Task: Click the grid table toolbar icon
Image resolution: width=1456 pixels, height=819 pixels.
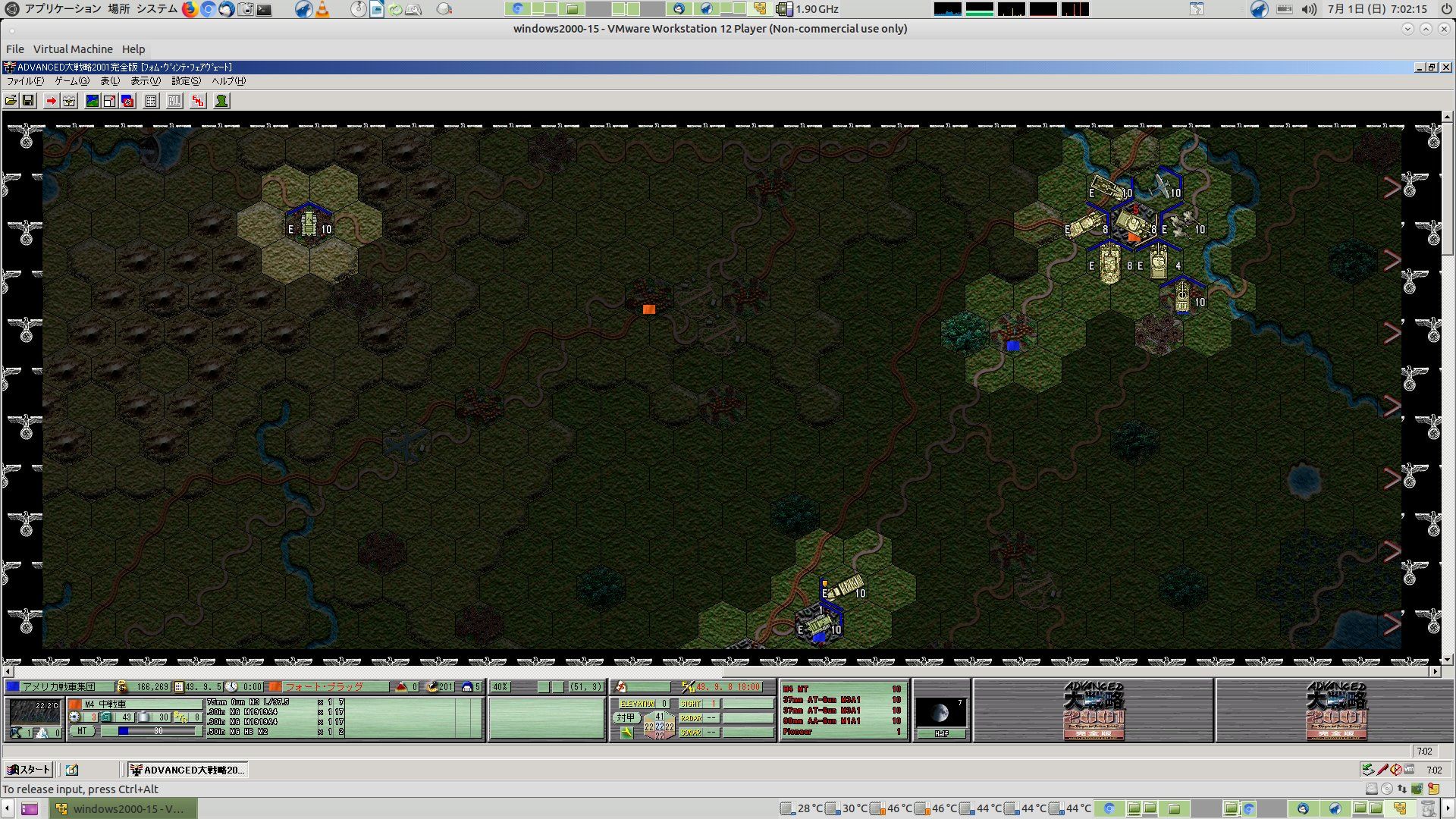Action: (x=151, y=101)
